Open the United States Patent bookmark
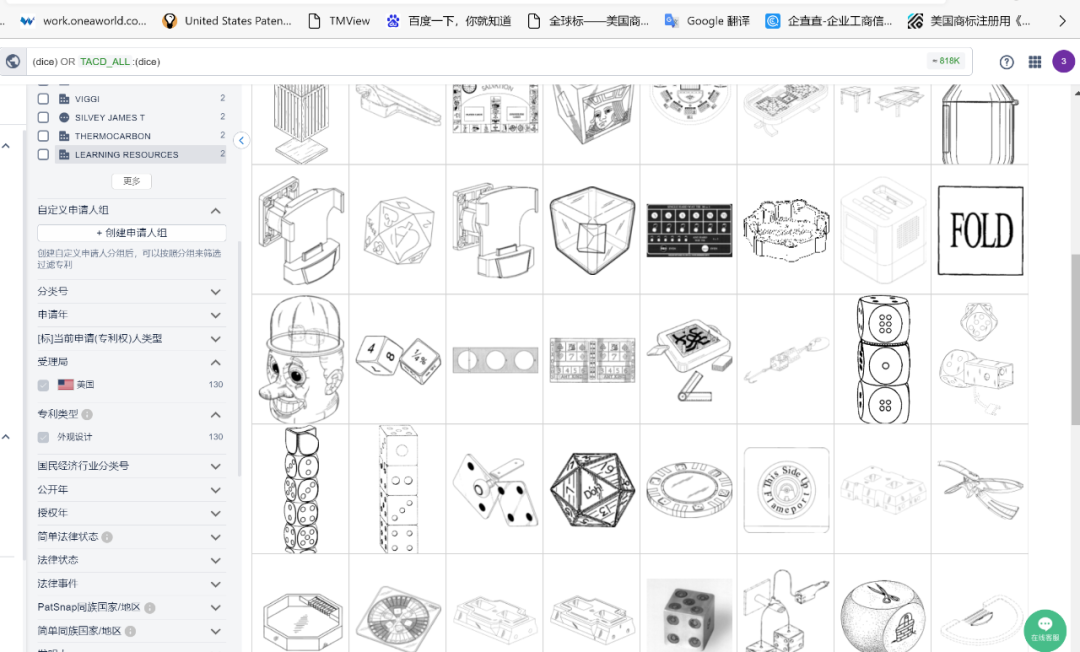Viewport: 1080px width, 652px height. tap(226, 21)
